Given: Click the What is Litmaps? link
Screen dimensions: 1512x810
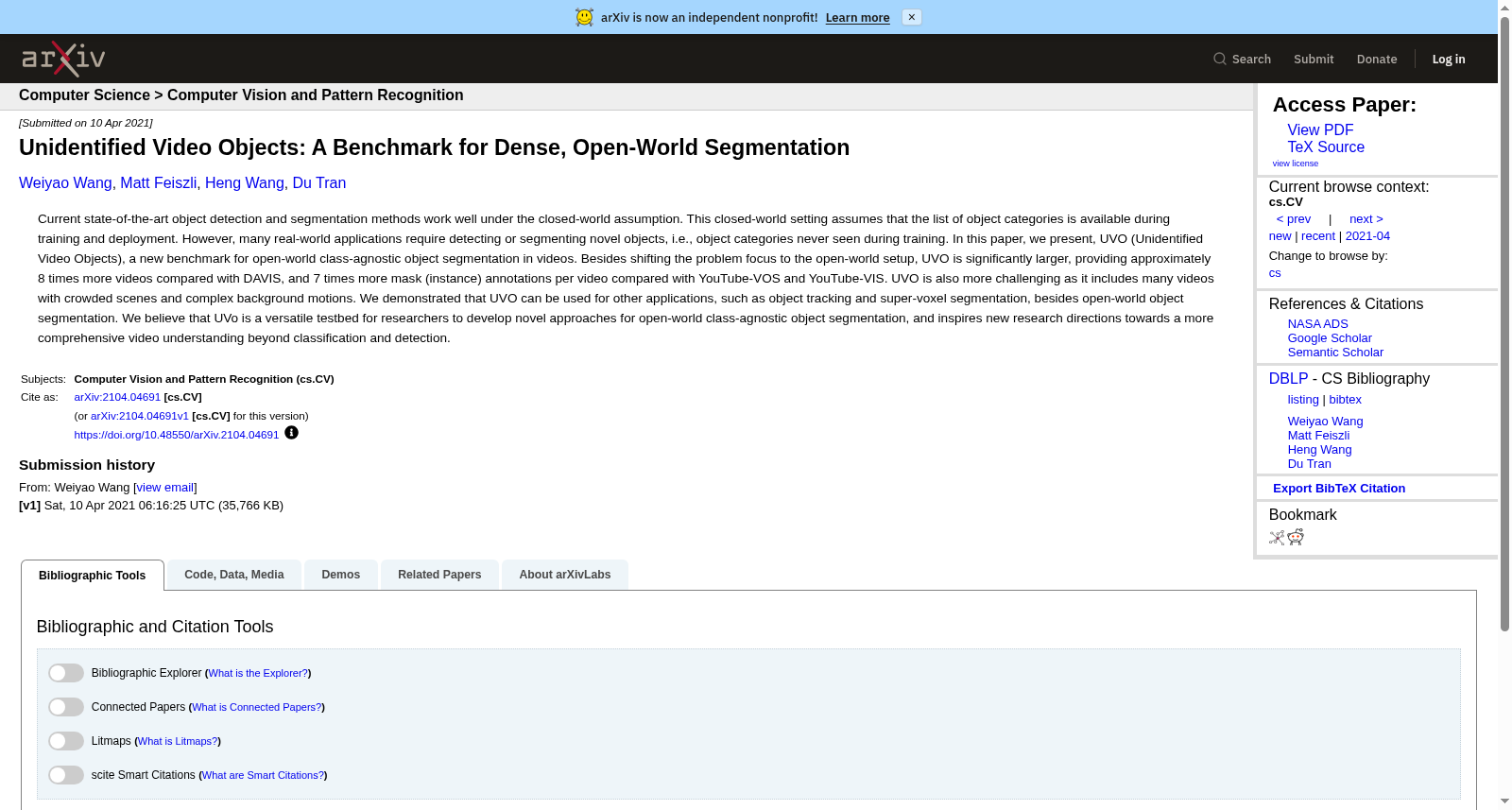Looking at the screenshot, I should point(178,741).
